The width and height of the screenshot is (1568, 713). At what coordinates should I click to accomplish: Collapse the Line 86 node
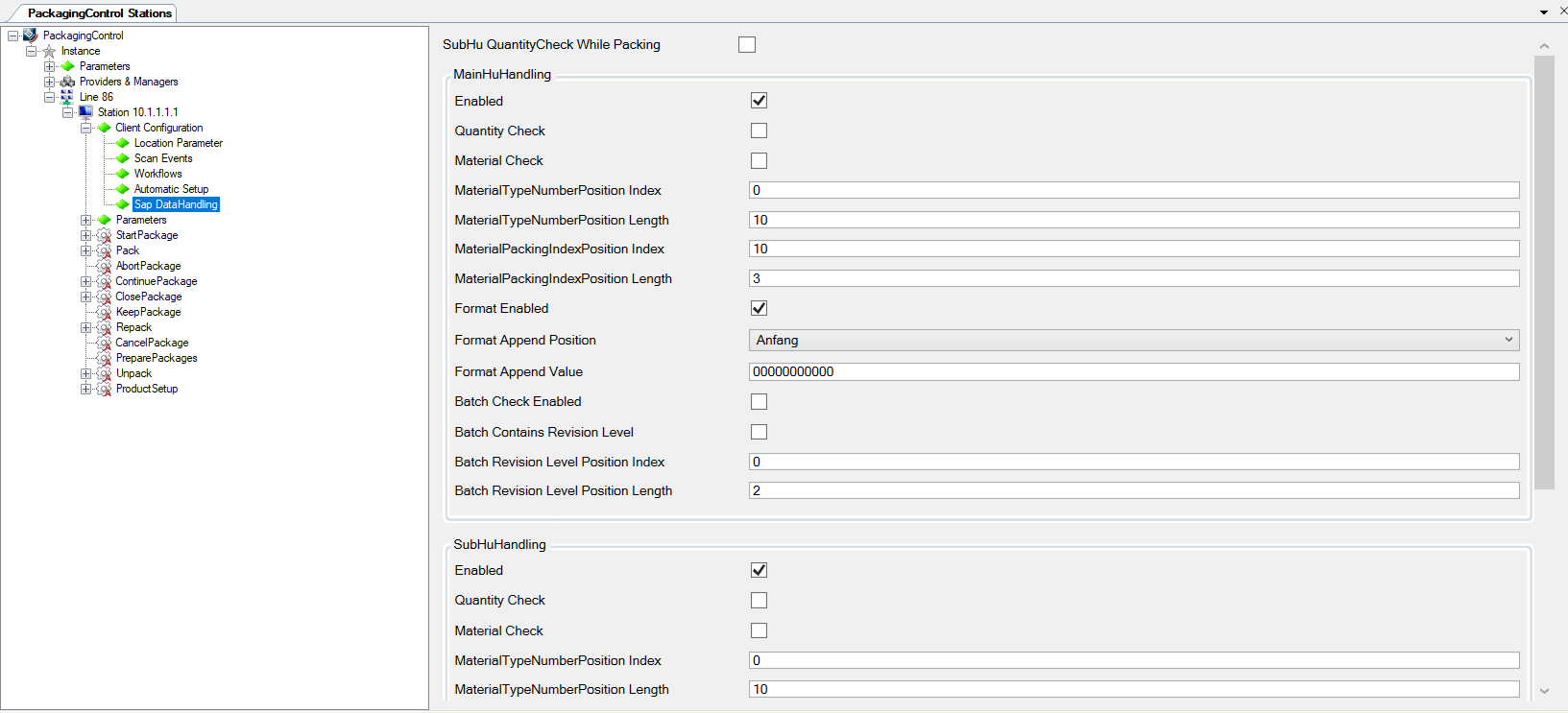(x=49, y=97)
